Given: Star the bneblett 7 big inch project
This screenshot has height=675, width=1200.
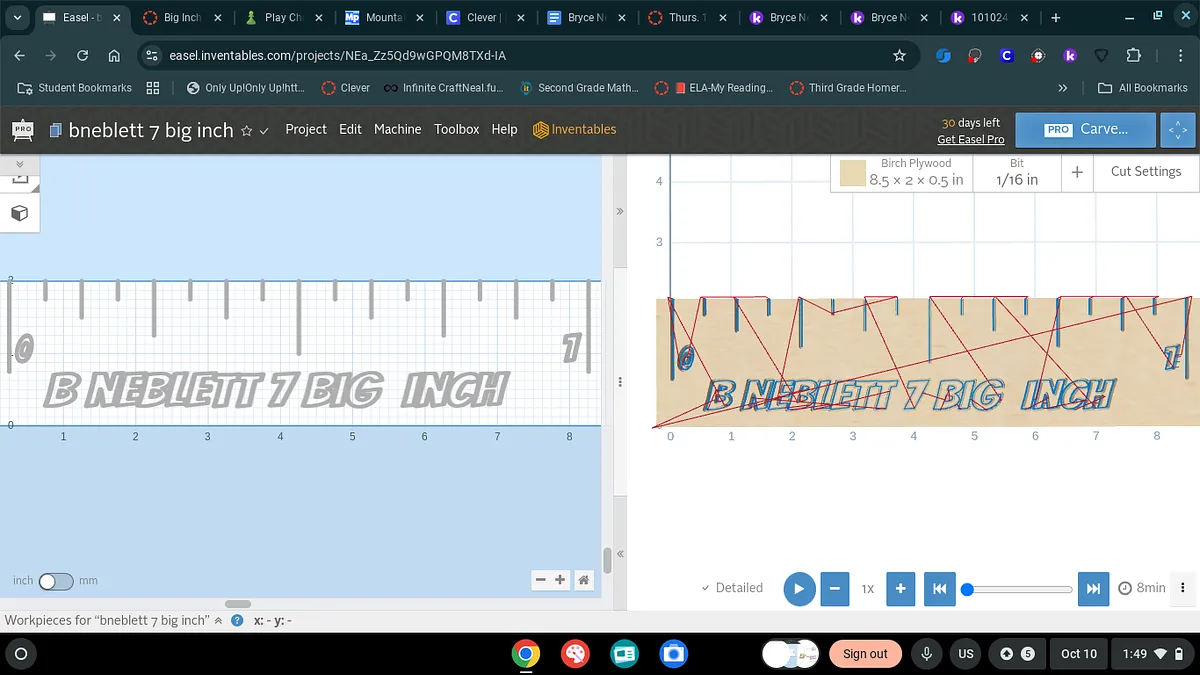Looking at the screenshot, I should point(246,131).
